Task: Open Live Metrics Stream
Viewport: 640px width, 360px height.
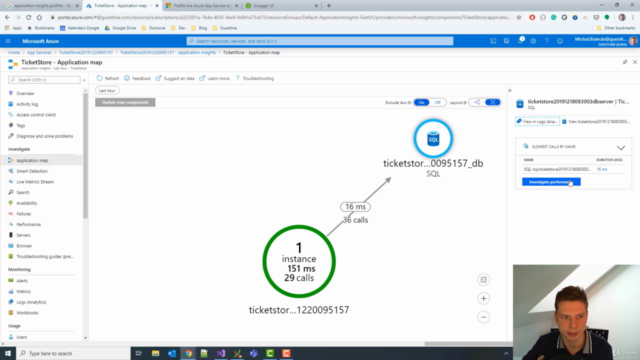Action: tap(35, 182)
